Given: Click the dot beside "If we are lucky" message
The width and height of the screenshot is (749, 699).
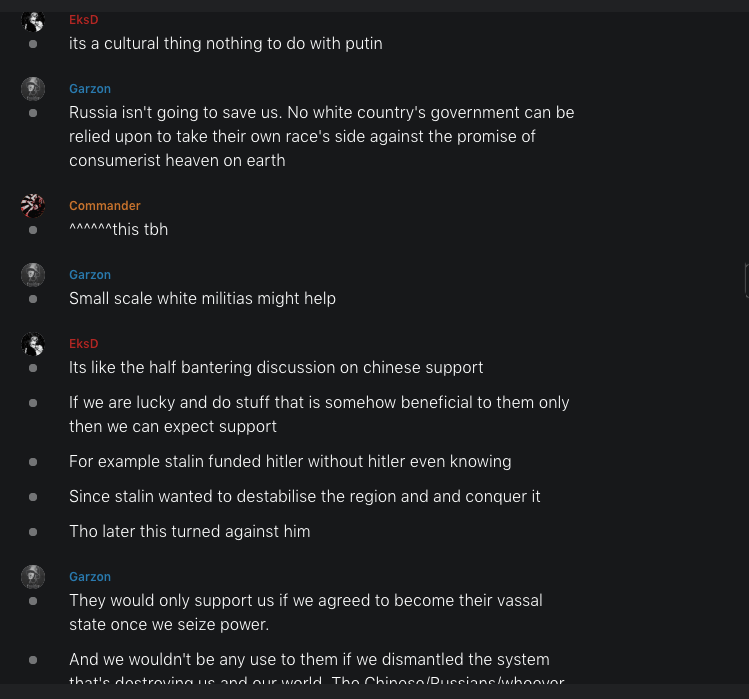Looking at the screenshot, I should click(x=33, y=403).
